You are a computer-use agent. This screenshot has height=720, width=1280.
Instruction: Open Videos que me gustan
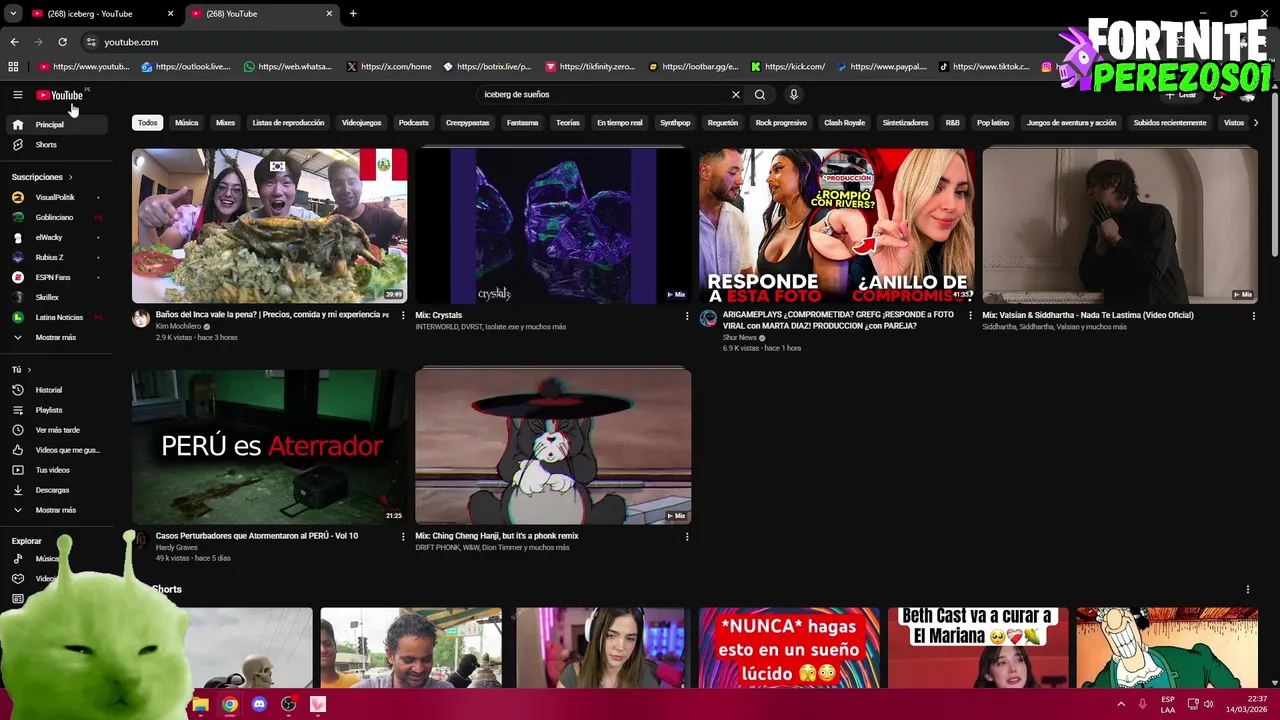tap(56, 450)
